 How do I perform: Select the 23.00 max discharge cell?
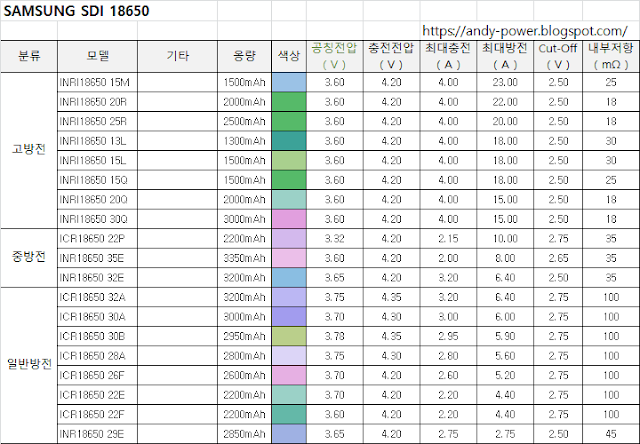pyautogui.click(x=505, y=82)
